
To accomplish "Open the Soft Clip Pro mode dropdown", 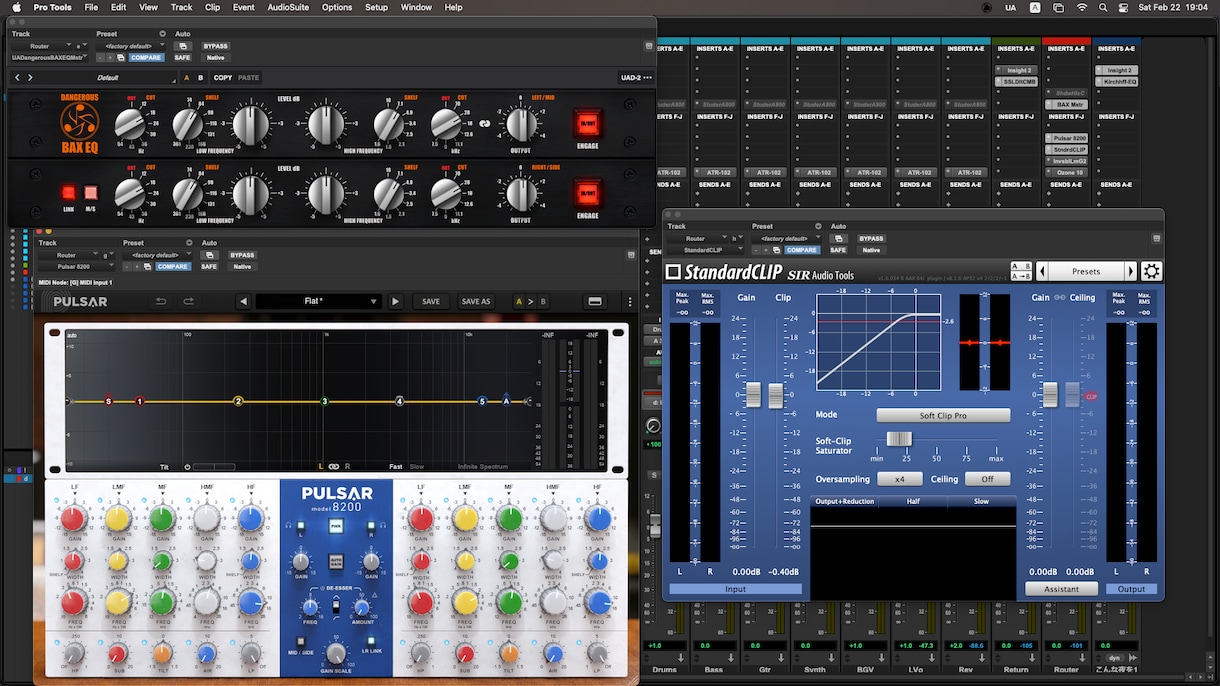I will click(x=943, y=415).
